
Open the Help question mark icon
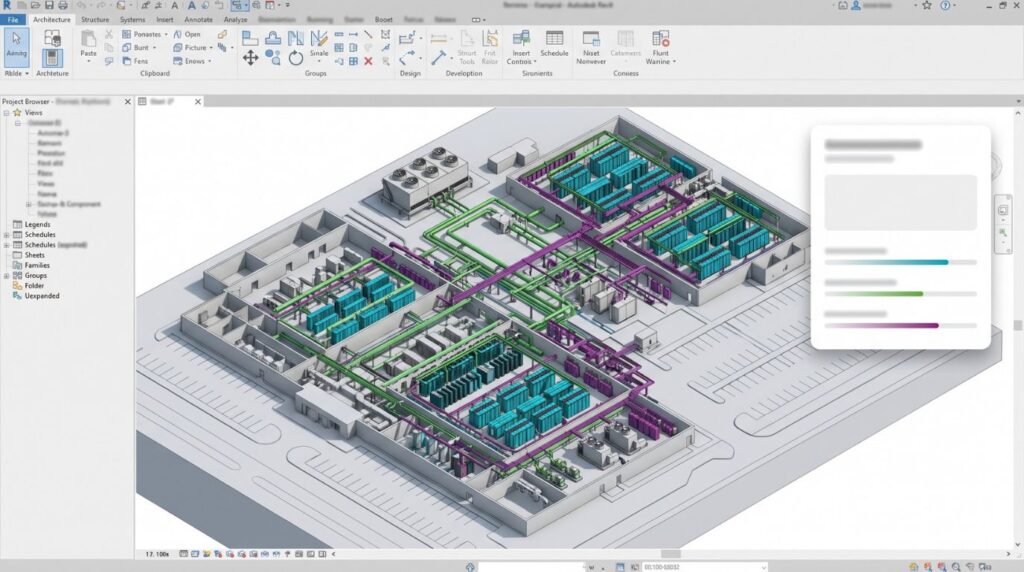(945, 5)
